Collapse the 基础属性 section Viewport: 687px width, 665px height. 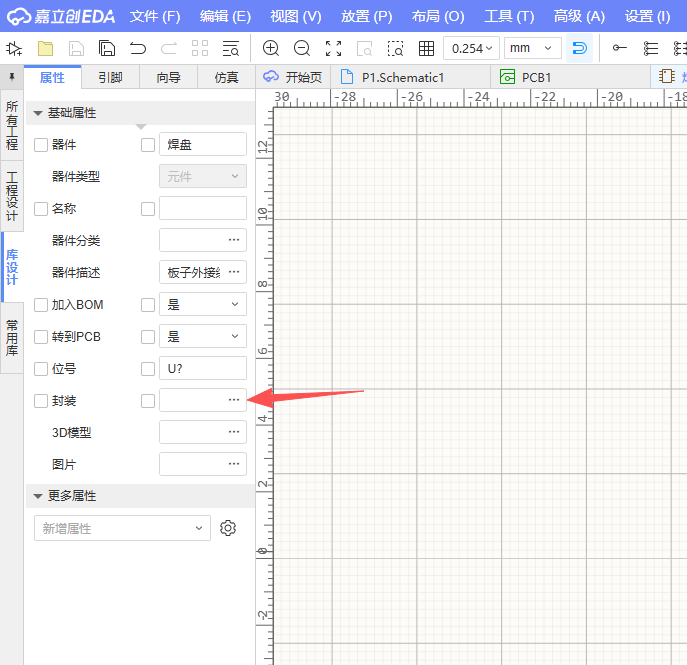point(38,113)
